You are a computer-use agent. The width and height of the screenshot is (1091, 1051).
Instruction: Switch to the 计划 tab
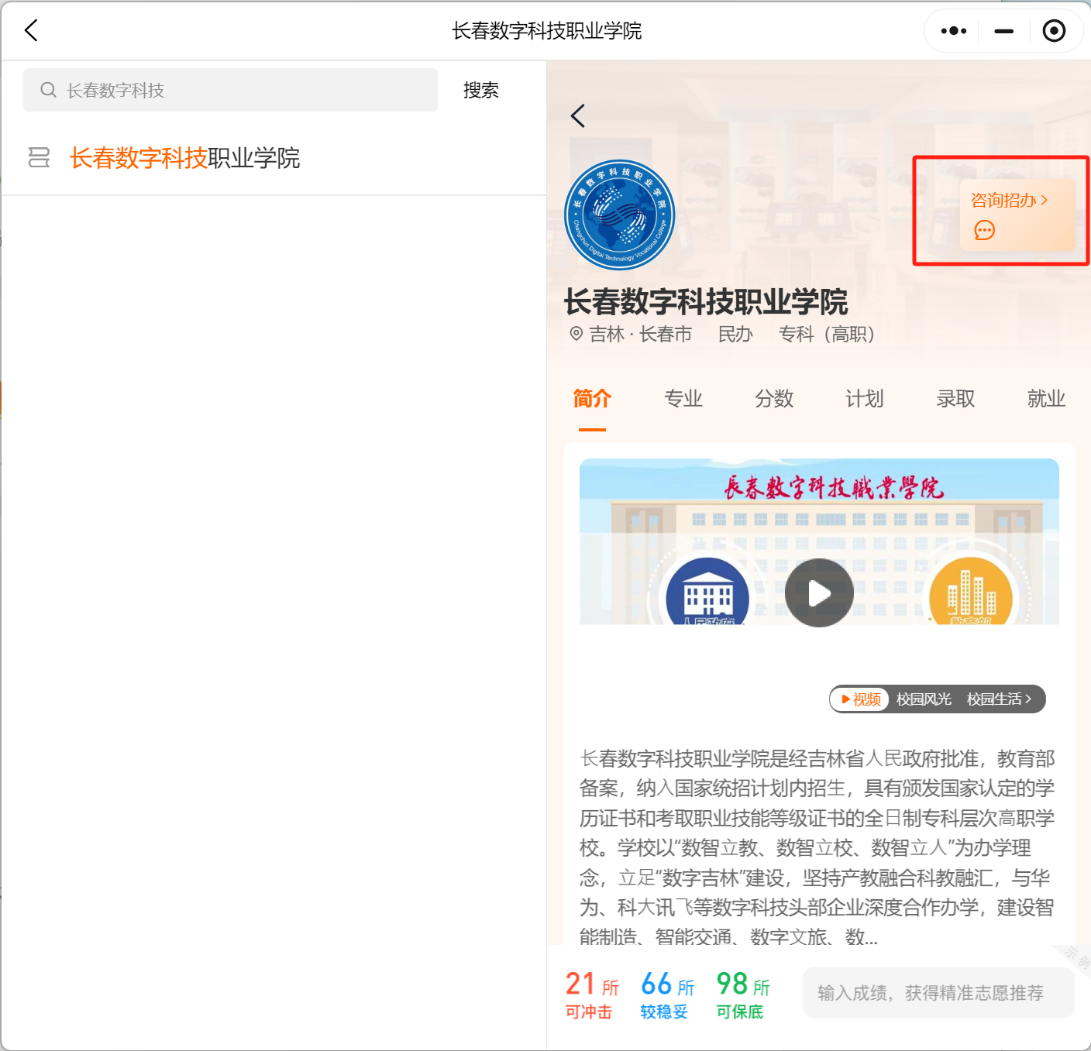[864, 399]
